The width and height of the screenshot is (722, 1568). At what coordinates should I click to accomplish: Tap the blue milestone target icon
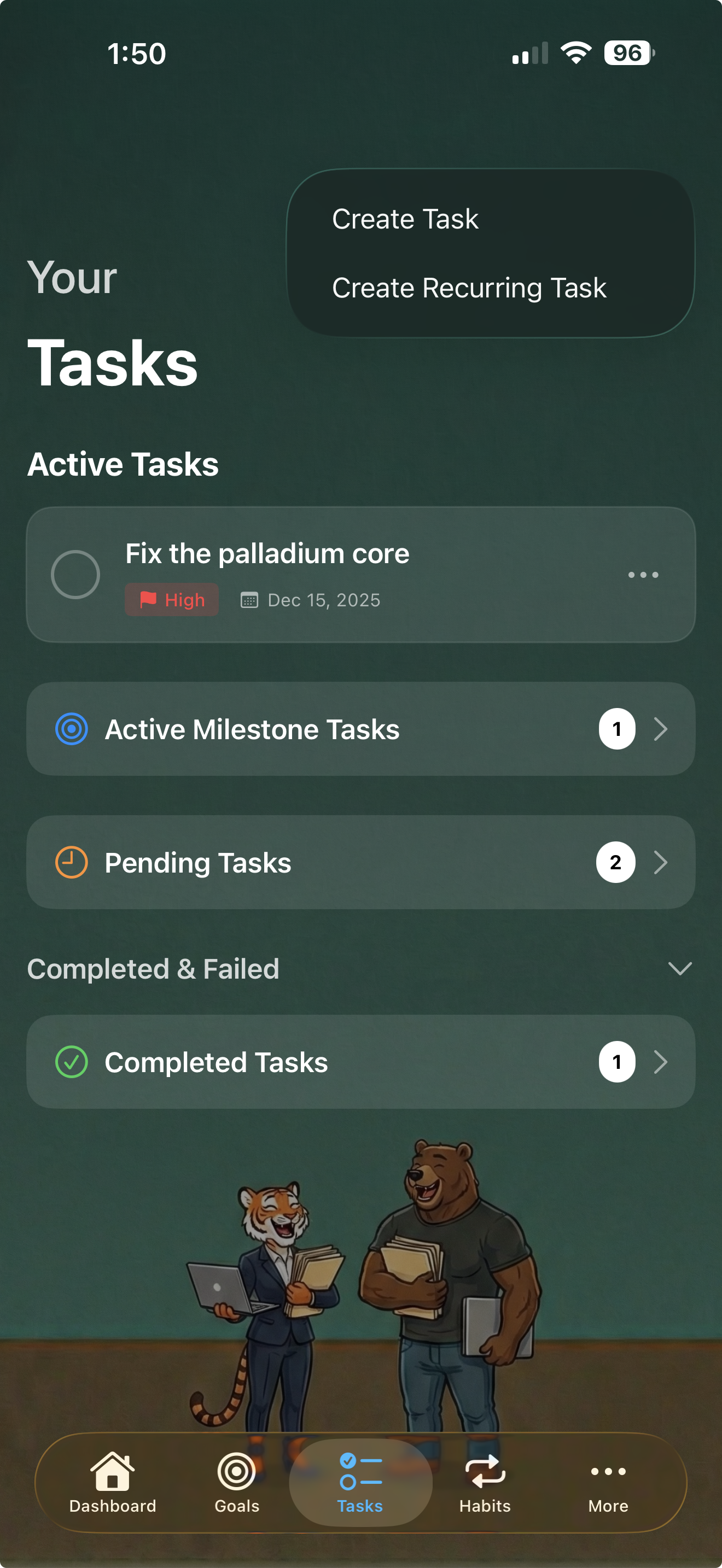[x=72, y=729]
